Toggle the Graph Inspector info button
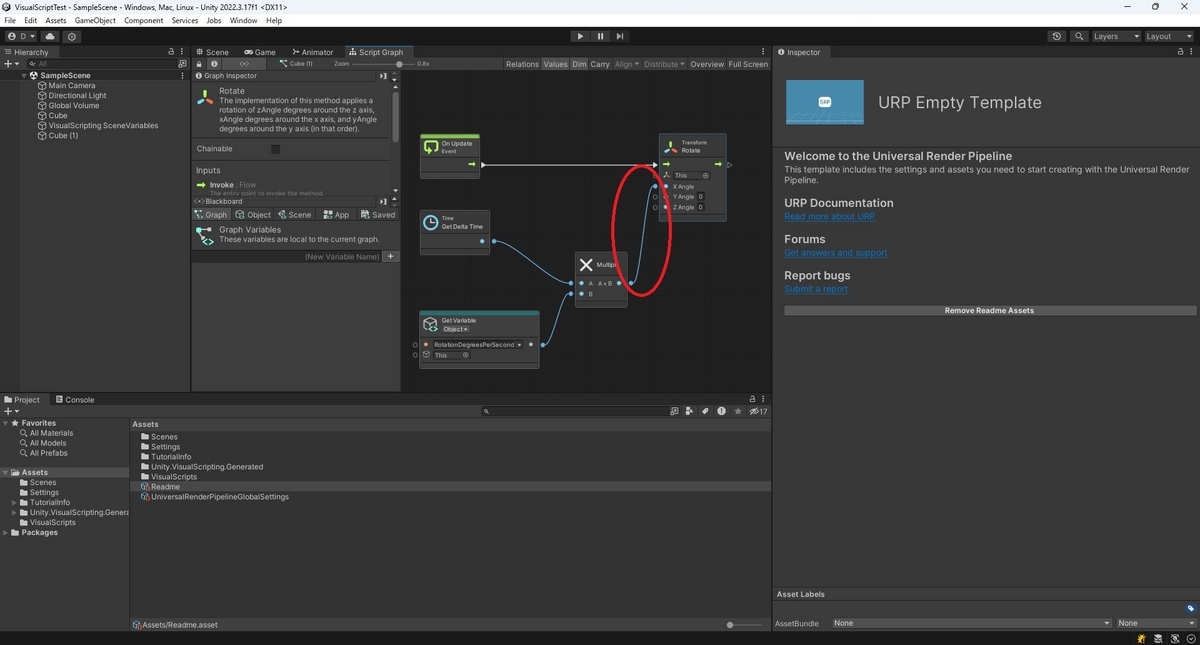1200x645 pixels. click(x=214, y=64)
